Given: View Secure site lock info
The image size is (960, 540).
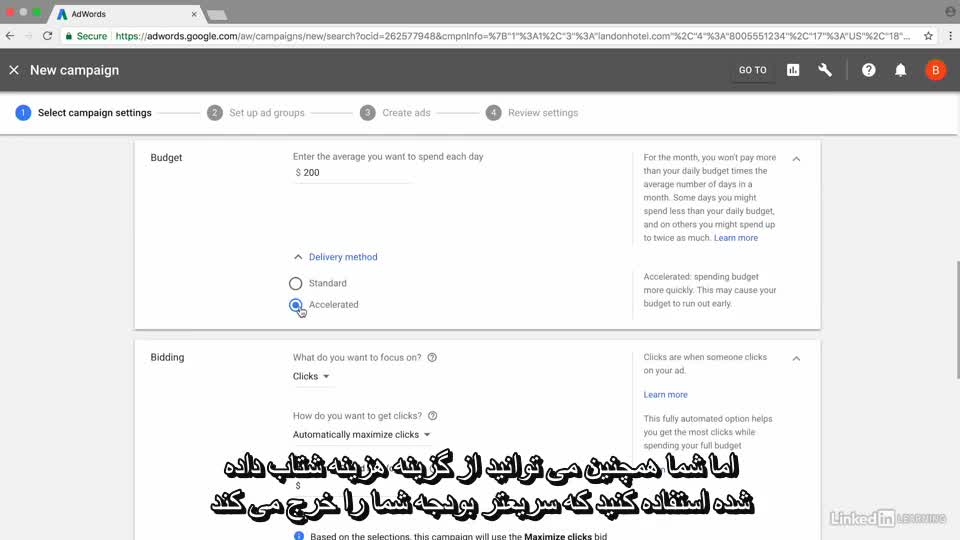Looking at the screenshot, I should tap(86, 36).
